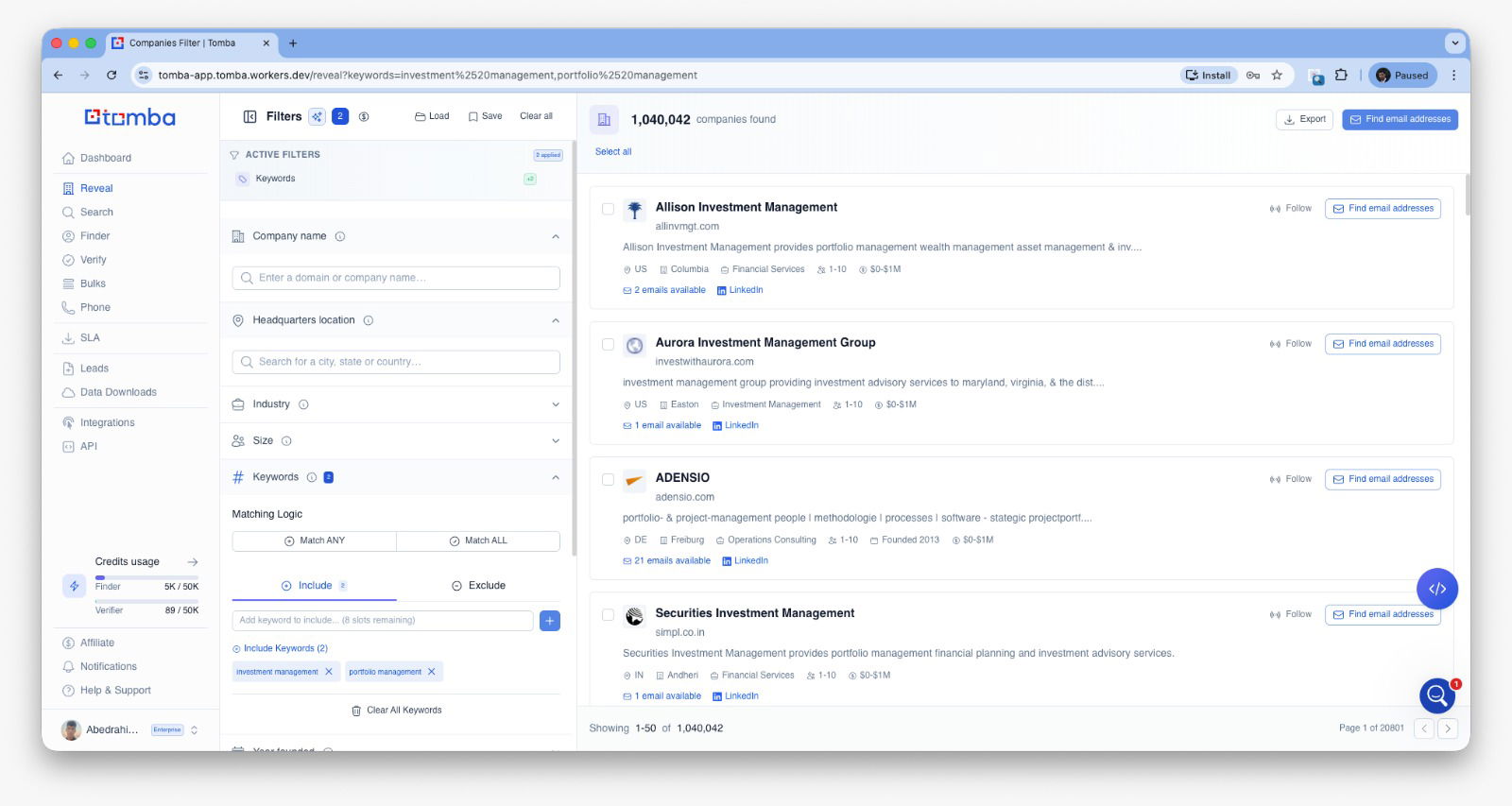The height and width of the screenshot is (806, 1512).
Task: Expand the Industry filter section
Action: [555, 404]
